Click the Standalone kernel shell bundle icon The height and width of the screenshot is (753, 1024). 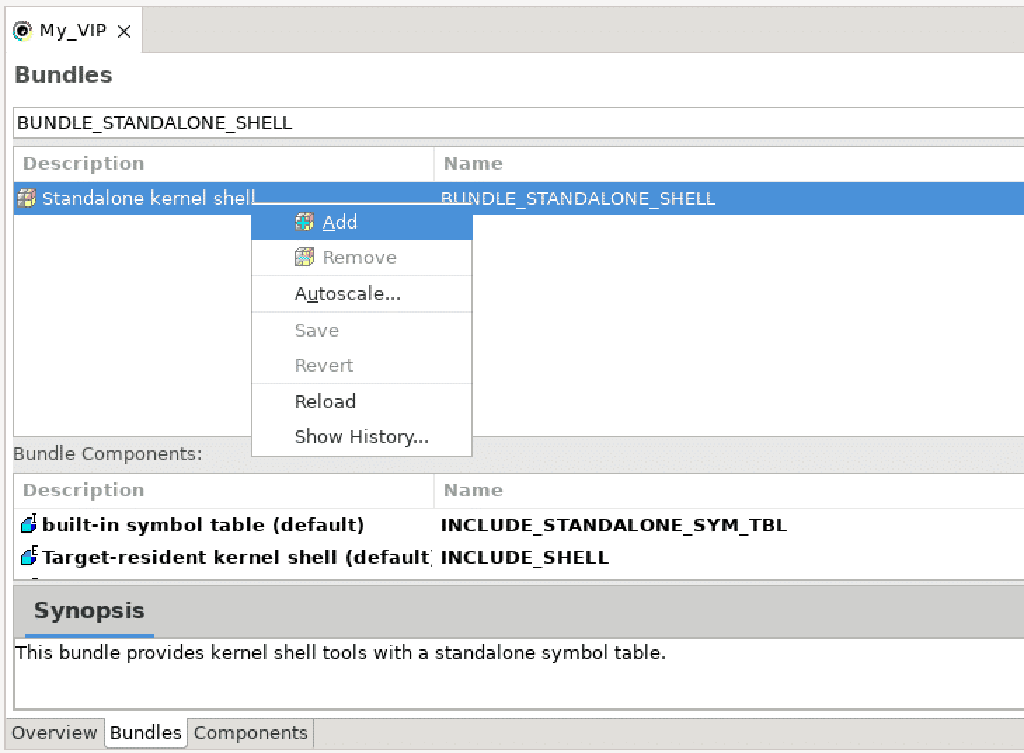tap(27, 198)
